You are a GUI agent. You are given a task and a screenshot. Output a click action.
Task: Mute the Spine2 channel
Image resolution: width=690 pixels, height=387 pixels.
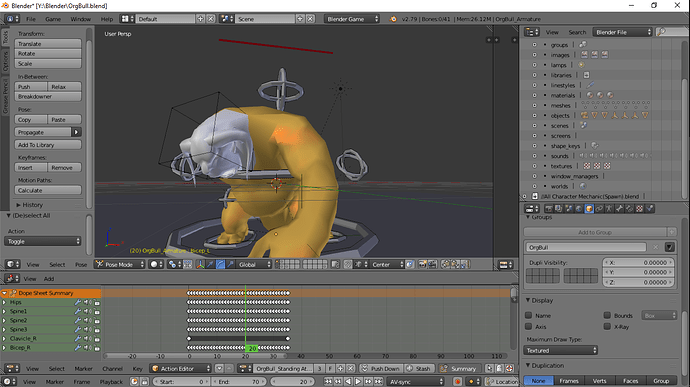tap(87, 321)
